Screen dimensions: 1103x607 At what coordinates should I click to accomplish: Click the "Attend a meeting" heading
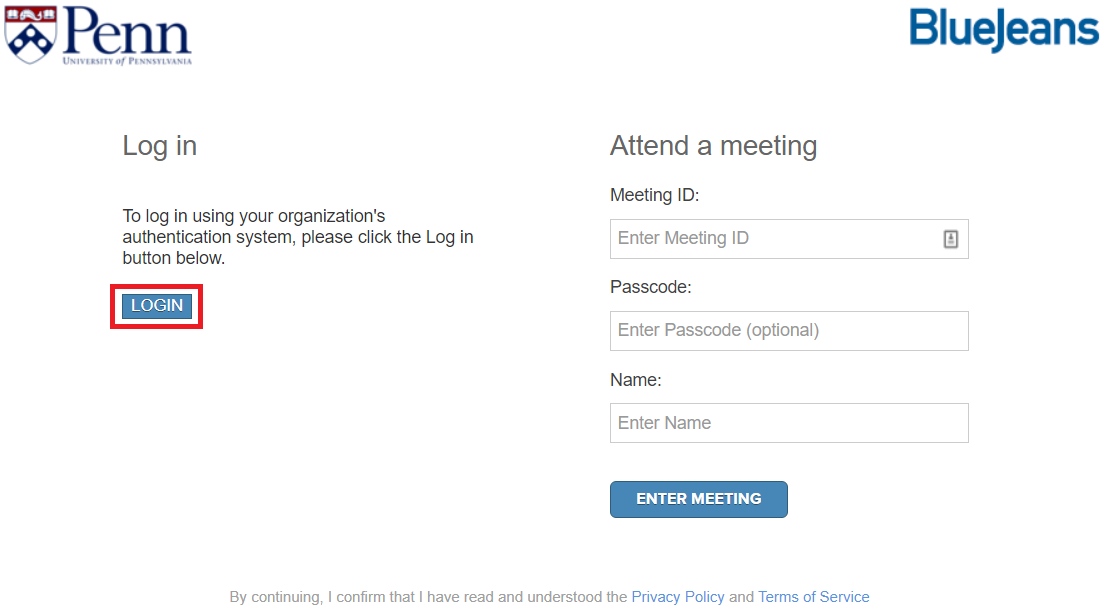point(713,146)
